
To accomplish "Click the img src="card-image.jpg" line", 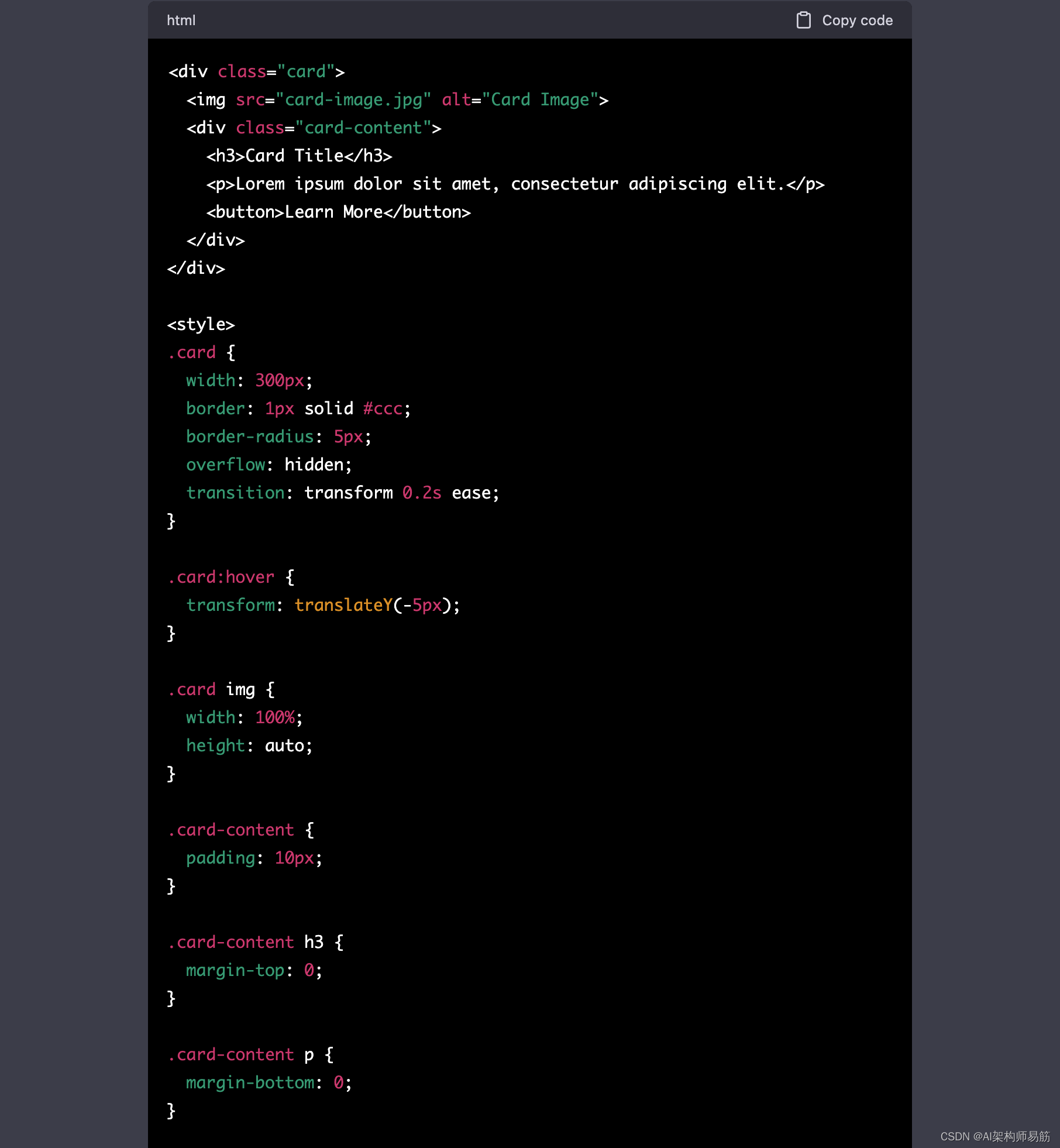I will pyautogui.click(x=397, y=99).
